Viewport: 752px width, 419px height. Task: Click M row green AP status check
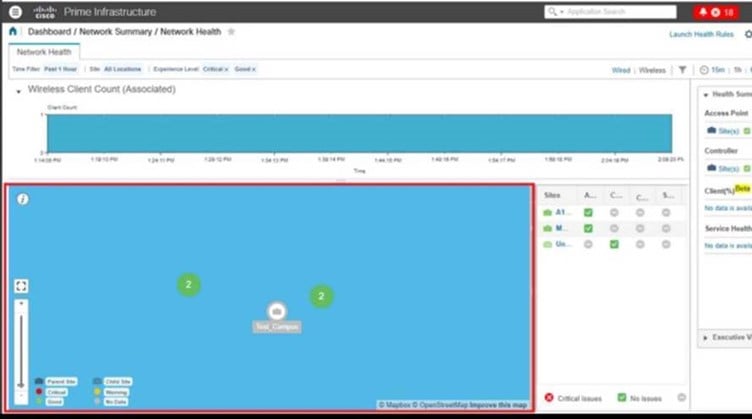point(588,228)
